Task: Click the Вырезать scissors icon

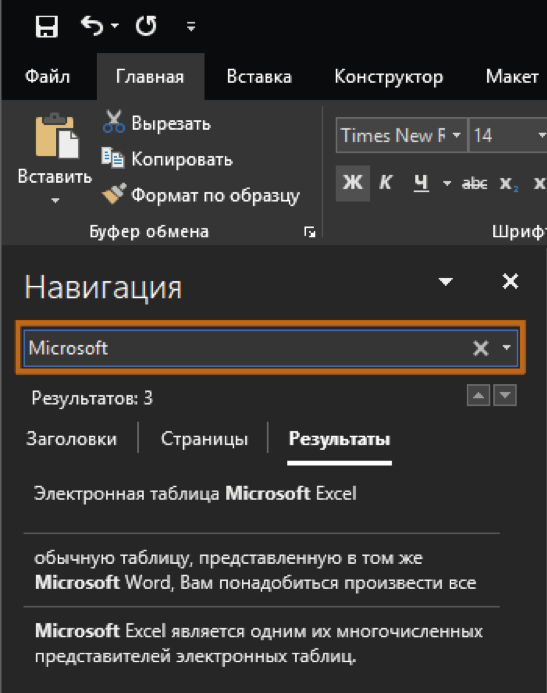Action: coord(114,122)
